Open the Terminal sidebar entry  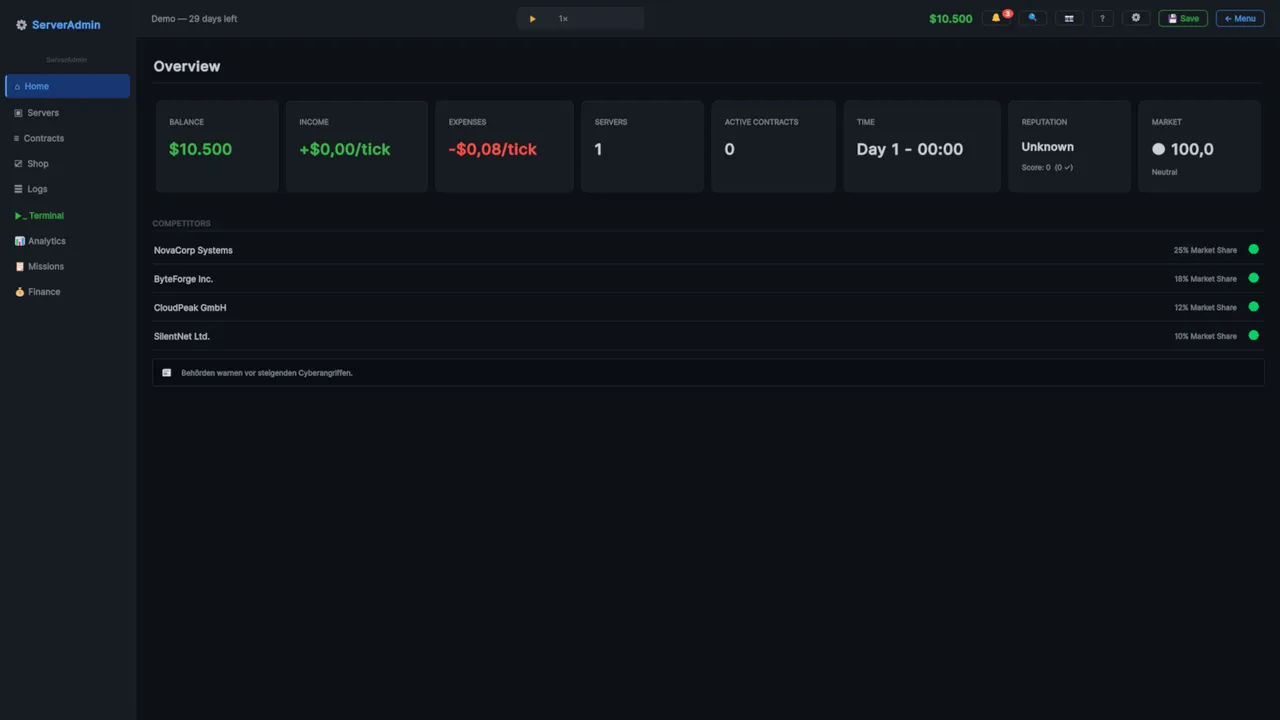[x=67, y=215]
